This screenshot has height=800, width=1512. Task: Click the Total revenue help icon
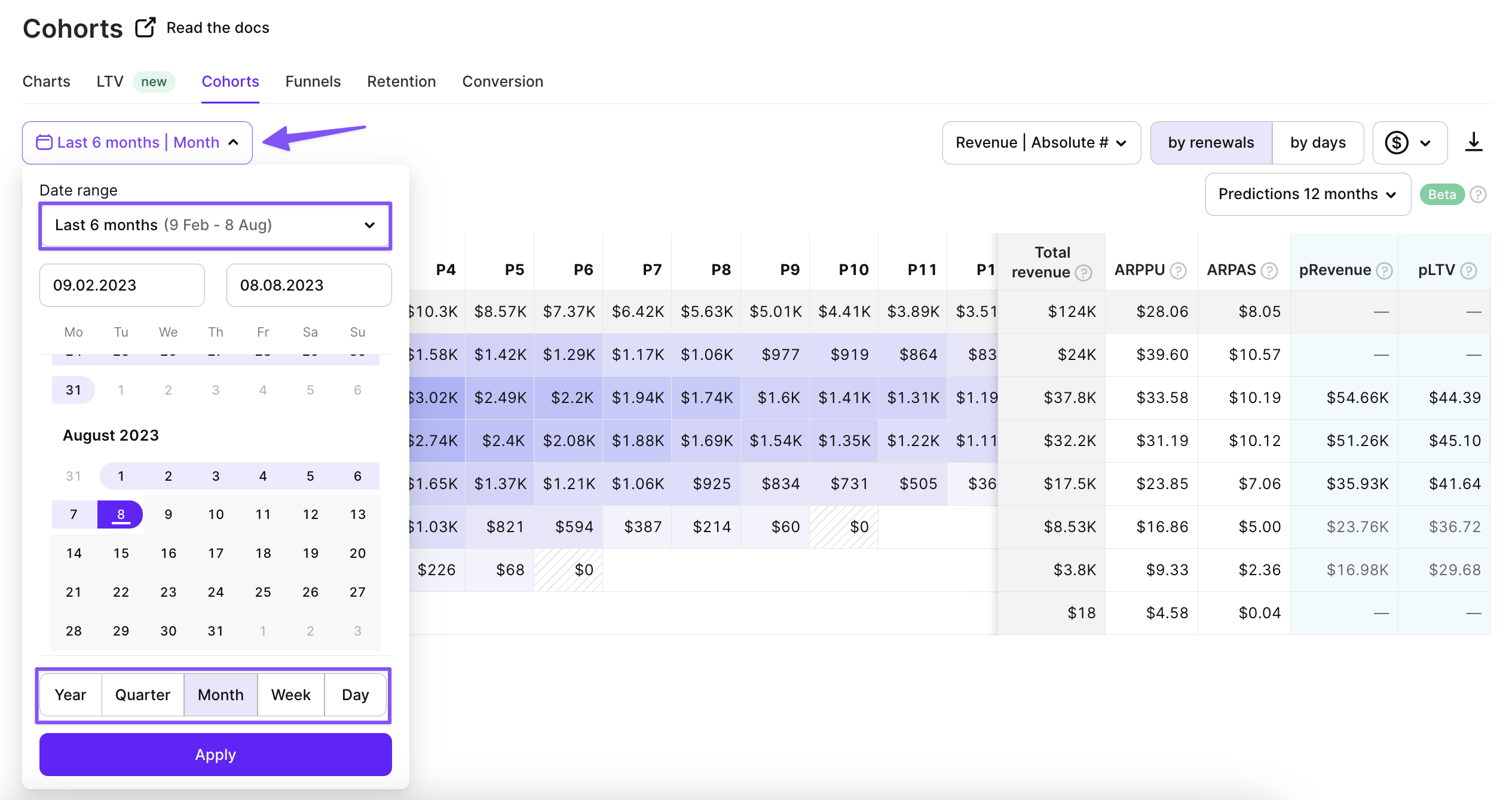pos(1084,273)
